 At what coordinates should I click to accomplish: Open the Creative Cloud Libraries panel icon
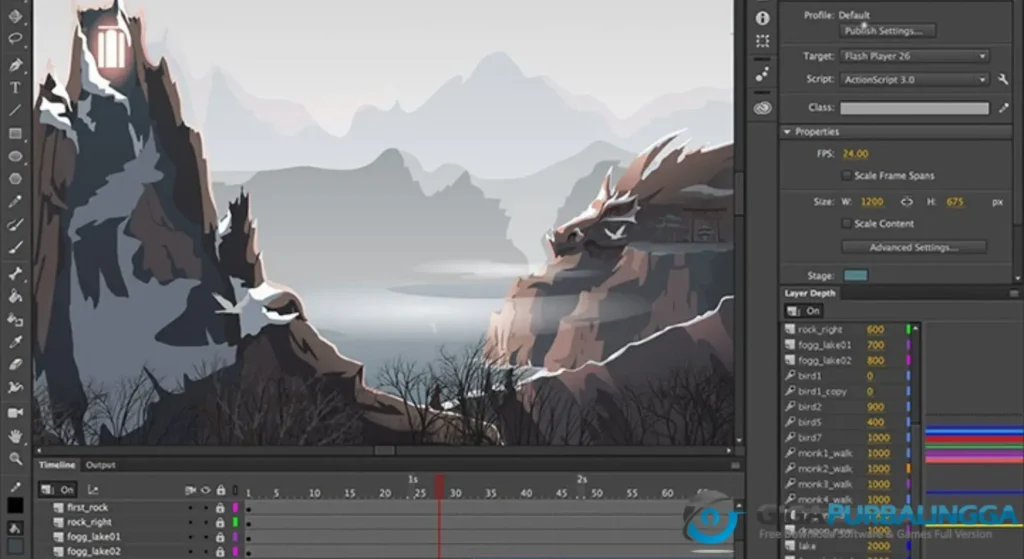tap(762, 108)
